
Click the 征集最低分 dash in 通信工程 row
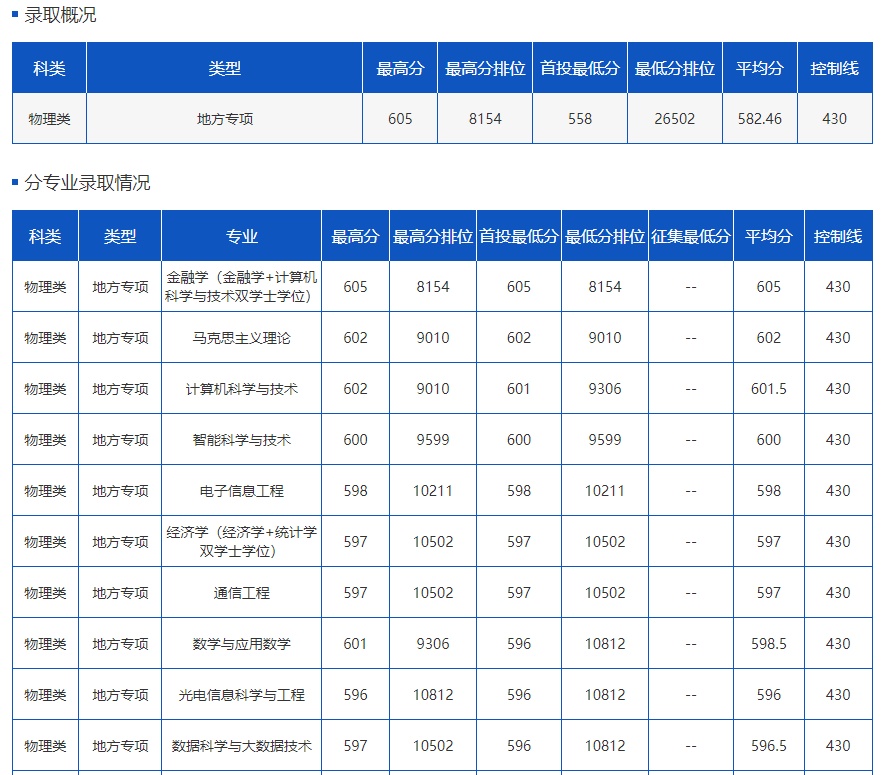pos(691,593)
